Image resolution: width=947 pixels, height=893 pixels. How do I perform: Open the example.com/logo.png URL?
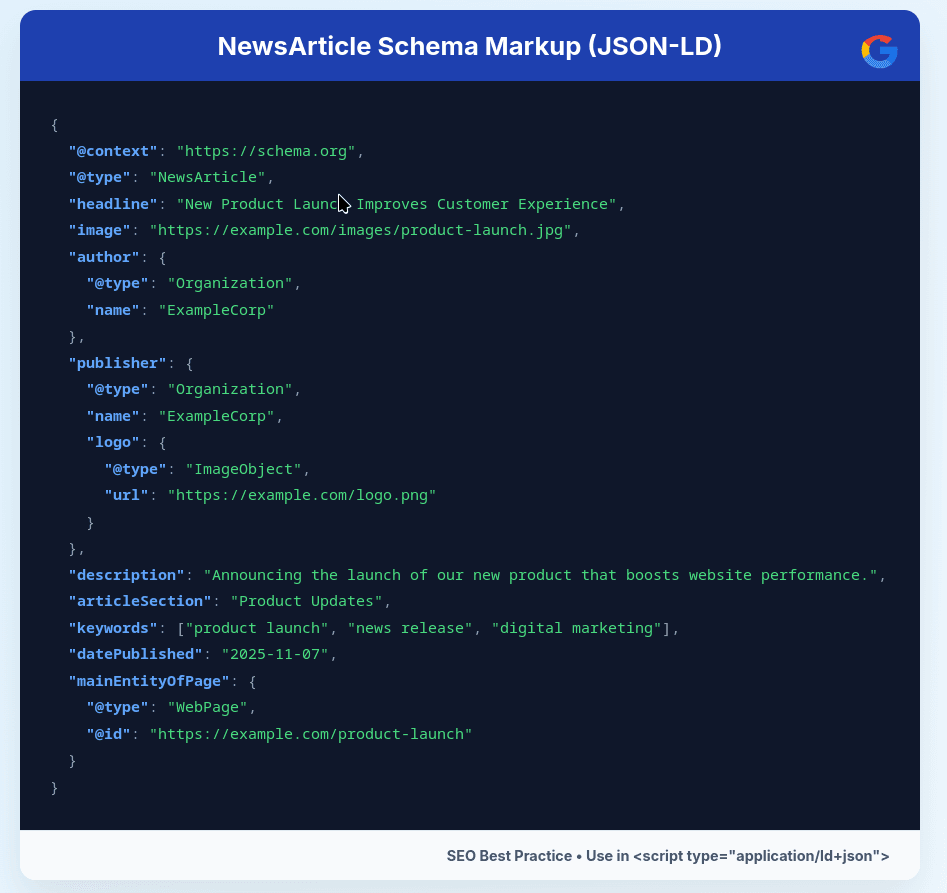point(300,495)
